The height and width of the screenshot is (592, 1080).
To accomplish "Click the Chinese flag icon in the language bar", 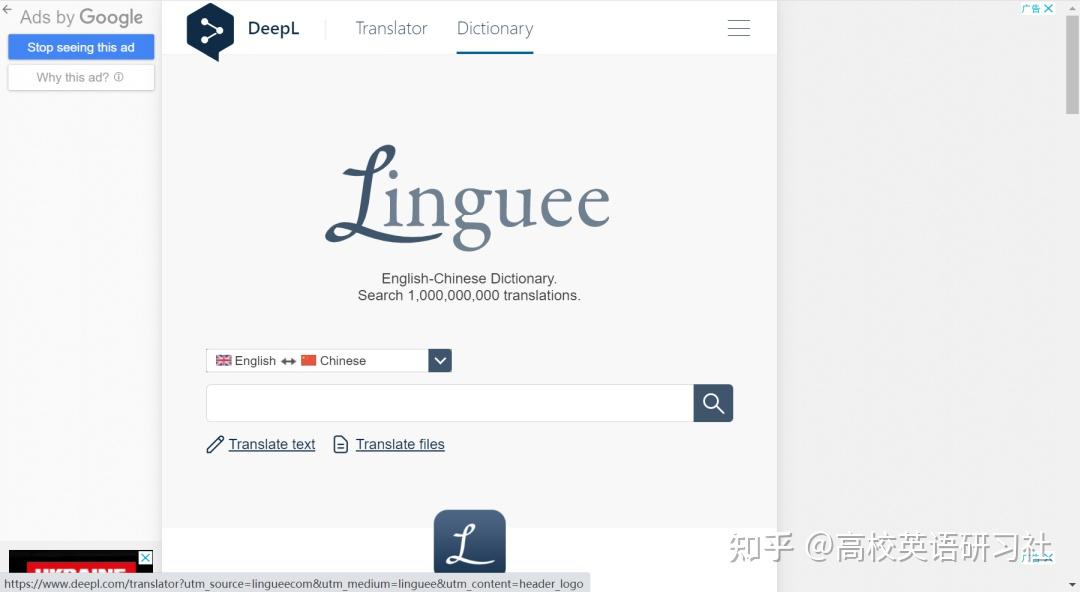I will (x=307, y=360).
